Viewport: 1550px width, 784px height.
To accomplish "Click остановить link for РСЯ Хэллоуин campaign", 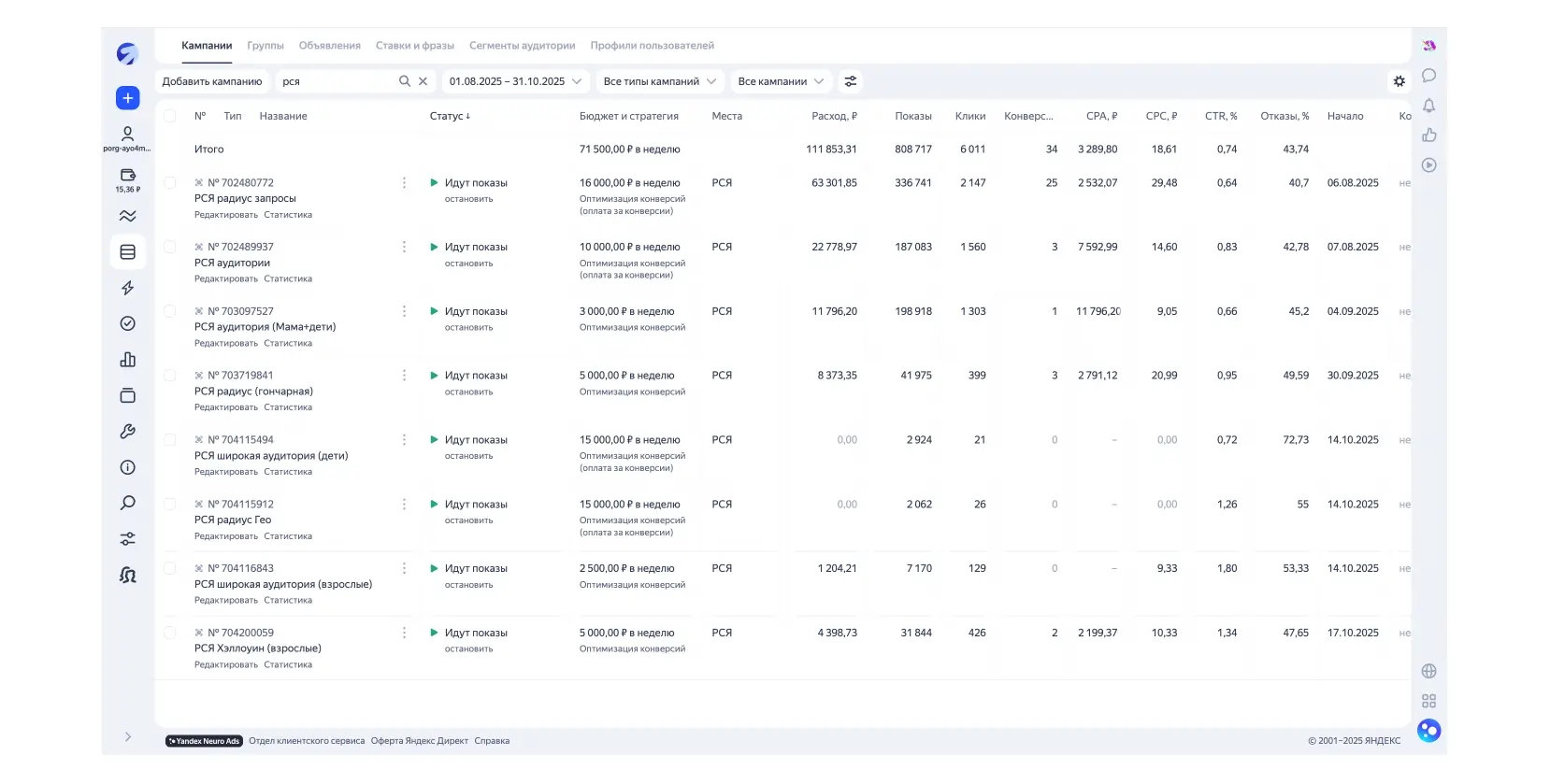I will (x=468, y=649).
